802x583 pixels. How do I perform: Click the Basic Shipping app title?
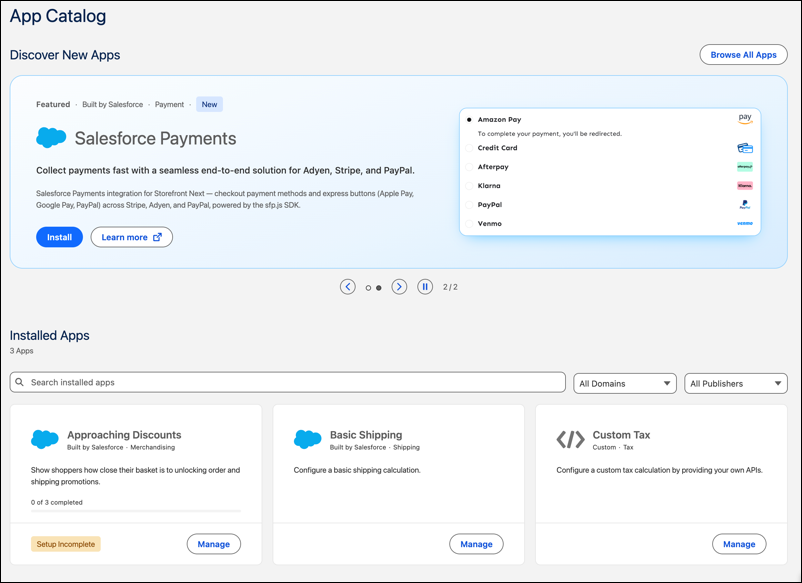coord(366,435)
